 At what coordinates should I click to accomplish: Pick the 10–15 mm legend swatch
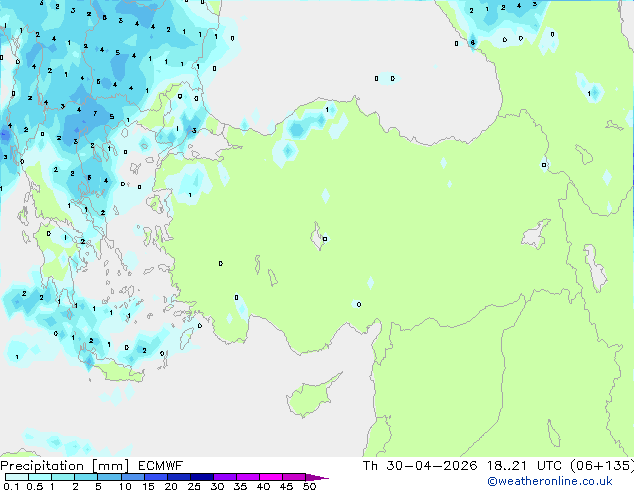coord(132,477)
